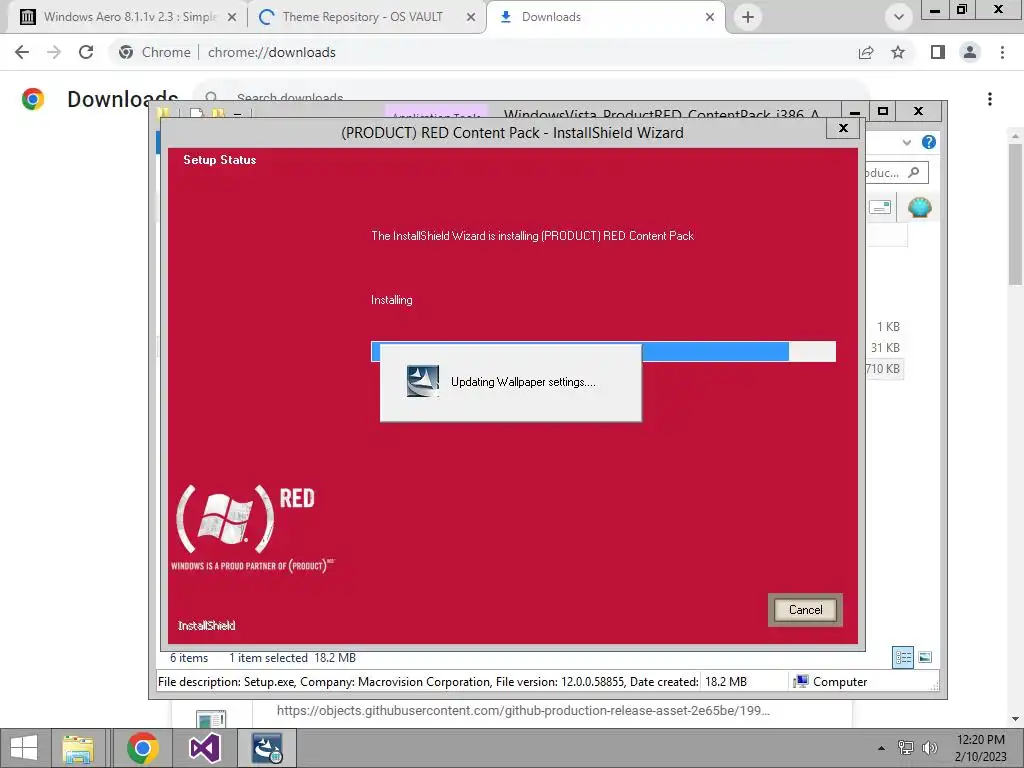Open the Chrome three-dot menu
Image resolution: width=1024 pixels, height=768 pixels.
(1002, 52)
